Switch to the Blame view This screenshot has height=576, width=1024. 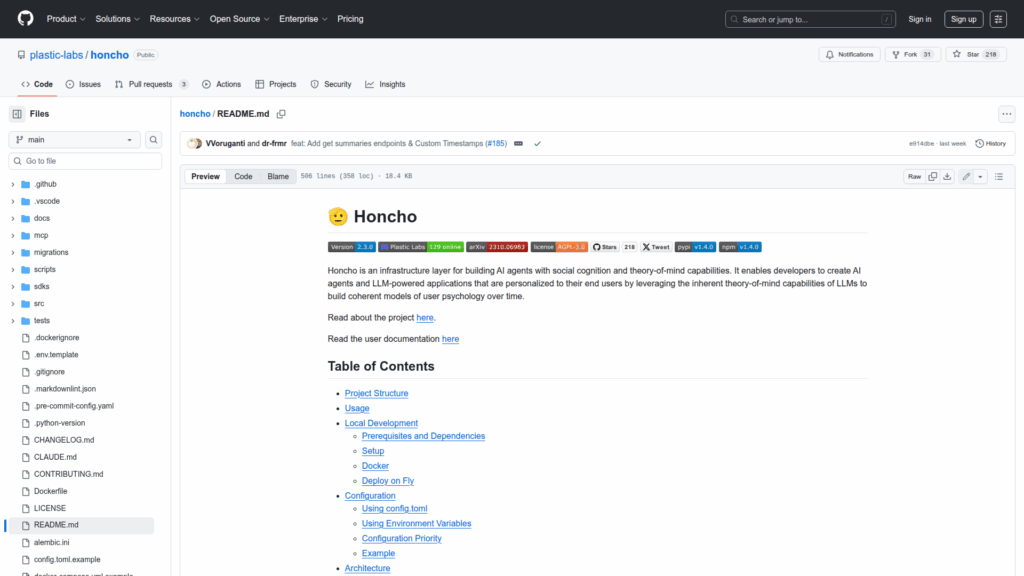click(x=278, y=176)
